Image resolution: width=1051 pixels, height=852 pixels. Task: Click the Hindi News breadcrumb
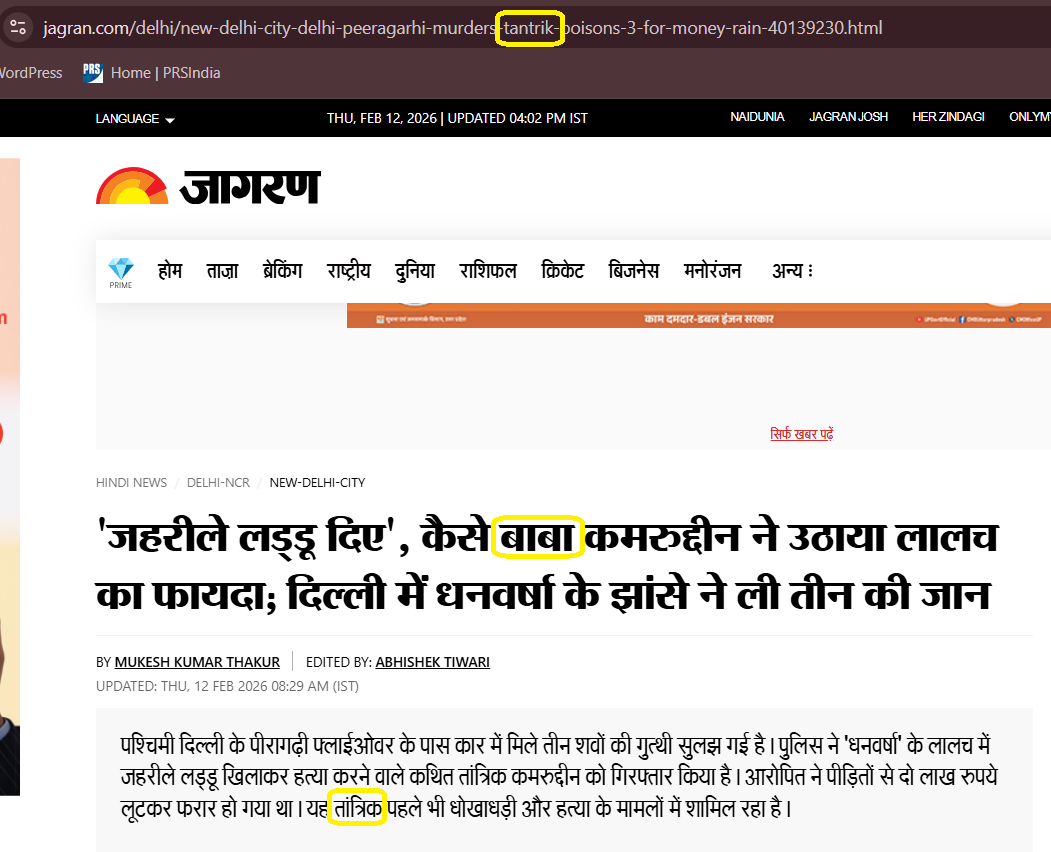pyautogui.click(x=131, y=482)
